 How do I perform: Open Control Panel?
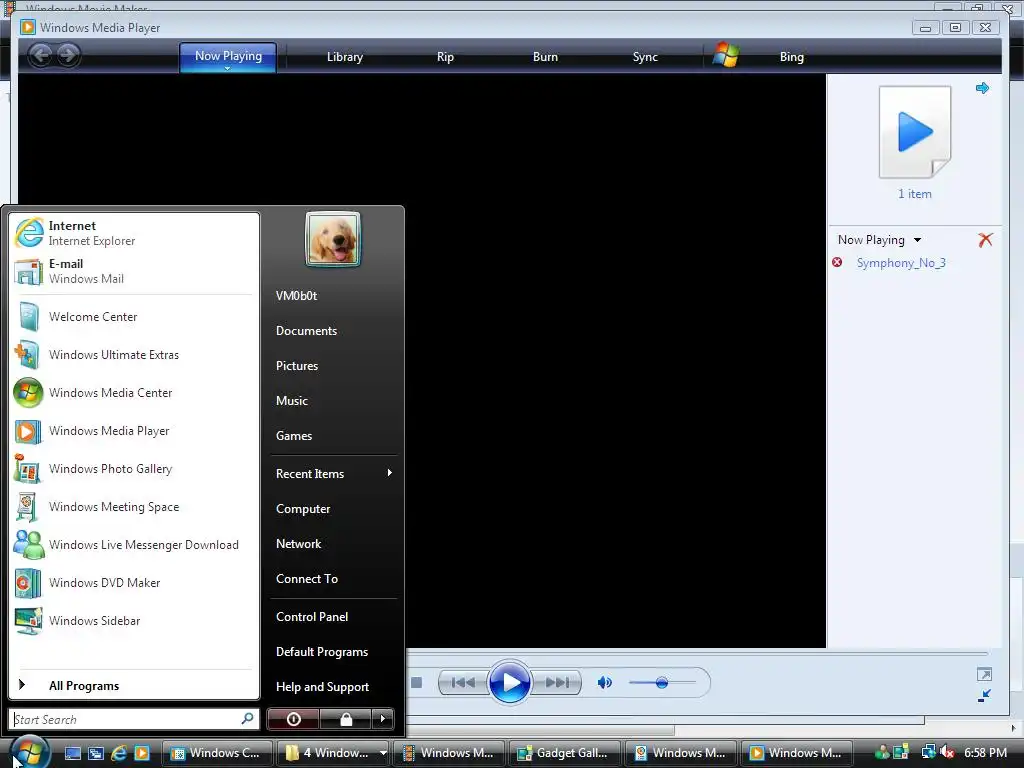tap(333, 616)
